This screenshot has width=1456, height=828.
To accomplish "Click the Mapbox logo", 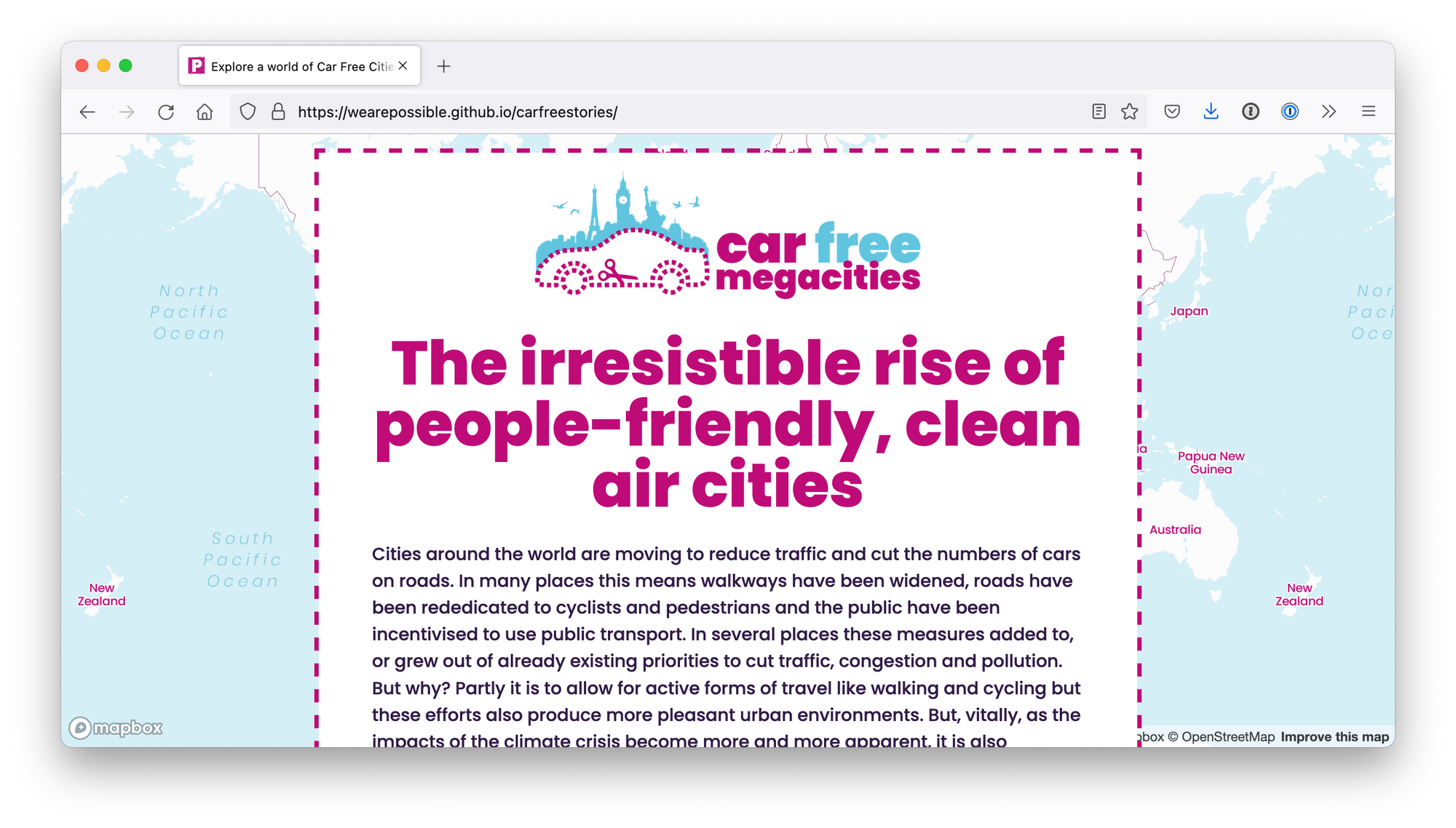I will click(x=116, y=728).
